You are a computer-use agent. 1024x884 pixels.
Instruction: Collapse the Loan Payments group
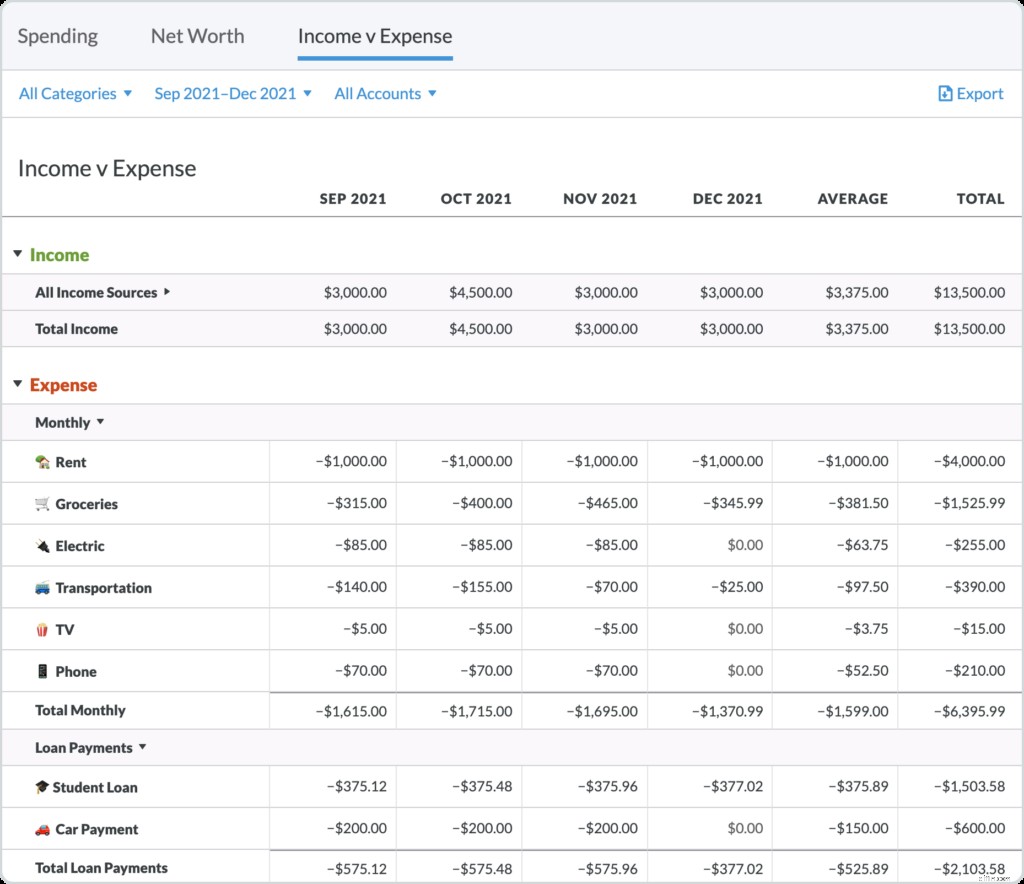click(143, 747)
